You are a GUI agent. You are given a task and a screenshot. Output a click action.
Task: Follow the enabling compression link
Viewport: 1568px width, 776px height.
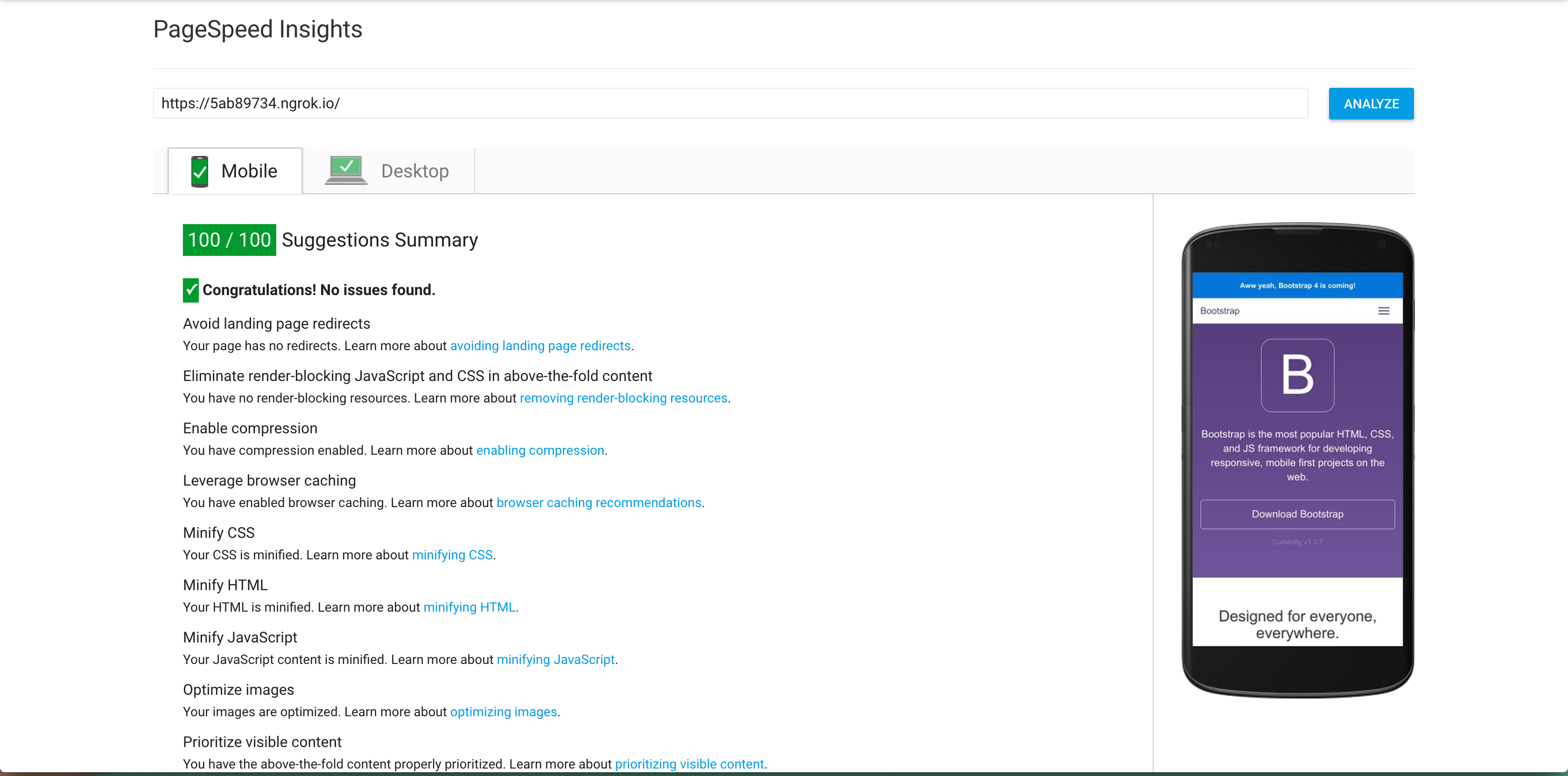[540, 451]
